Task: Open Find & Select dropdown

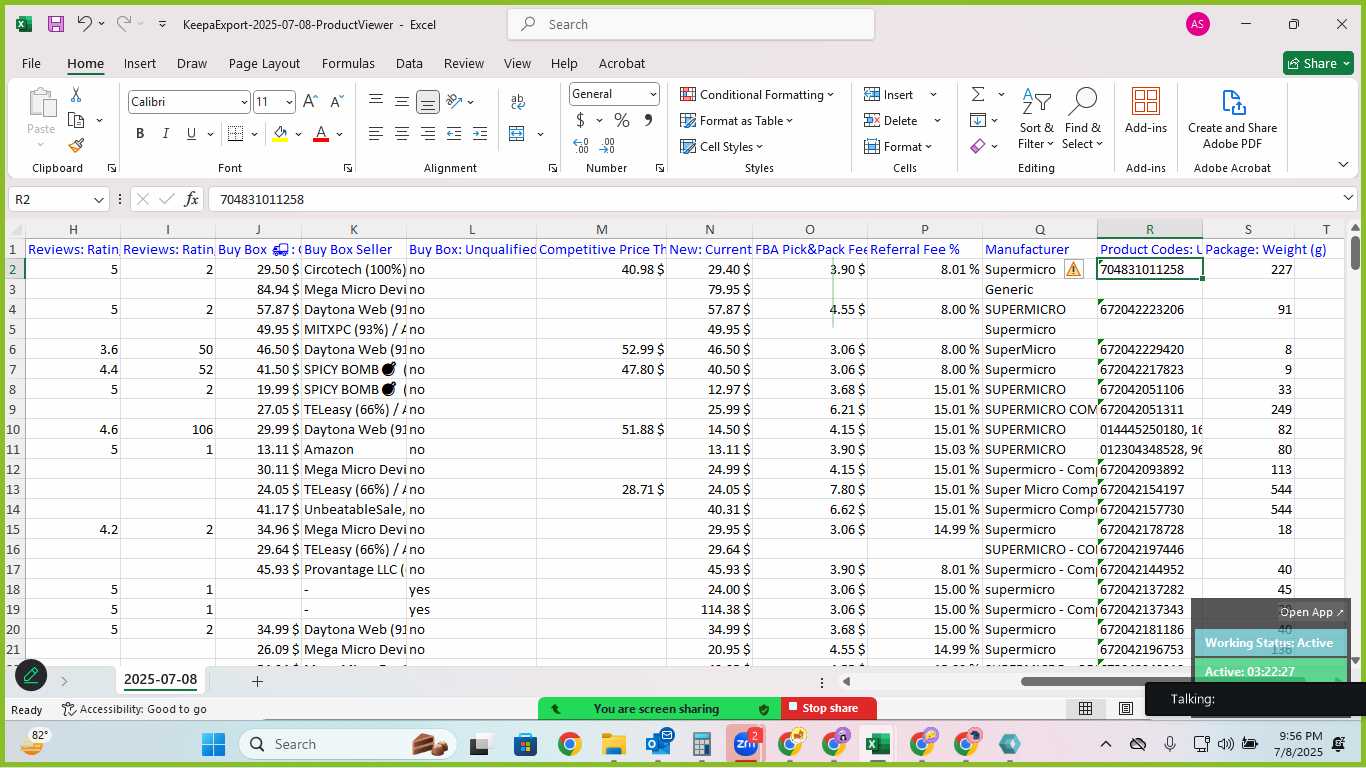Action: pos(1083,119)
